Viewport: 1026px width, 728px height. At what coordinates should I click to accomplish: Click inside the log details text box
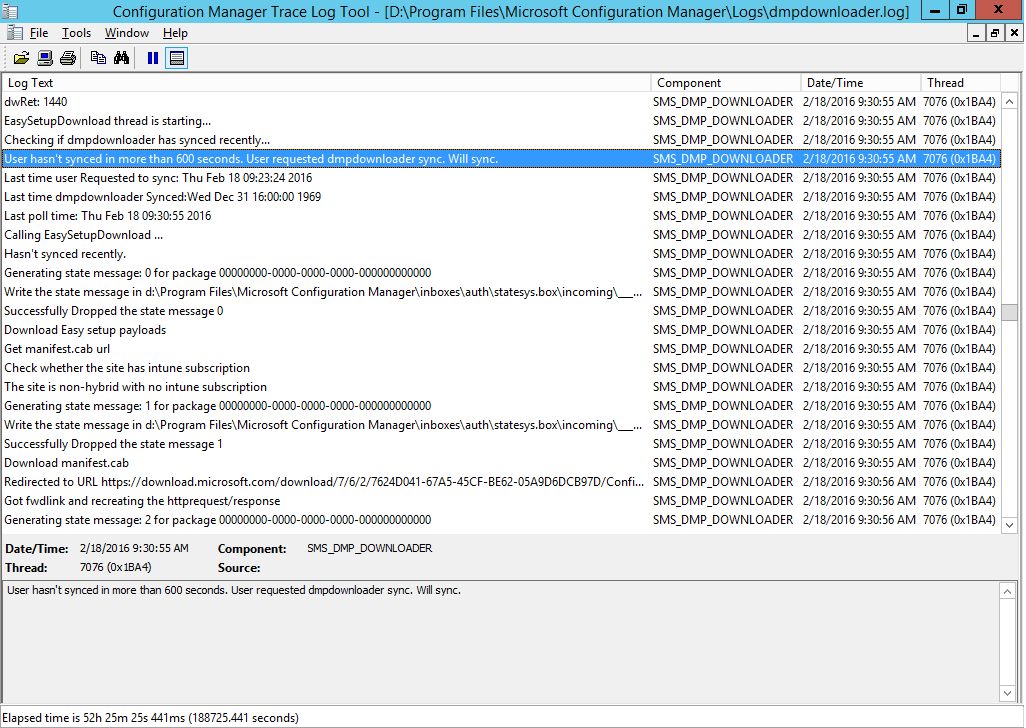(501, 642)
